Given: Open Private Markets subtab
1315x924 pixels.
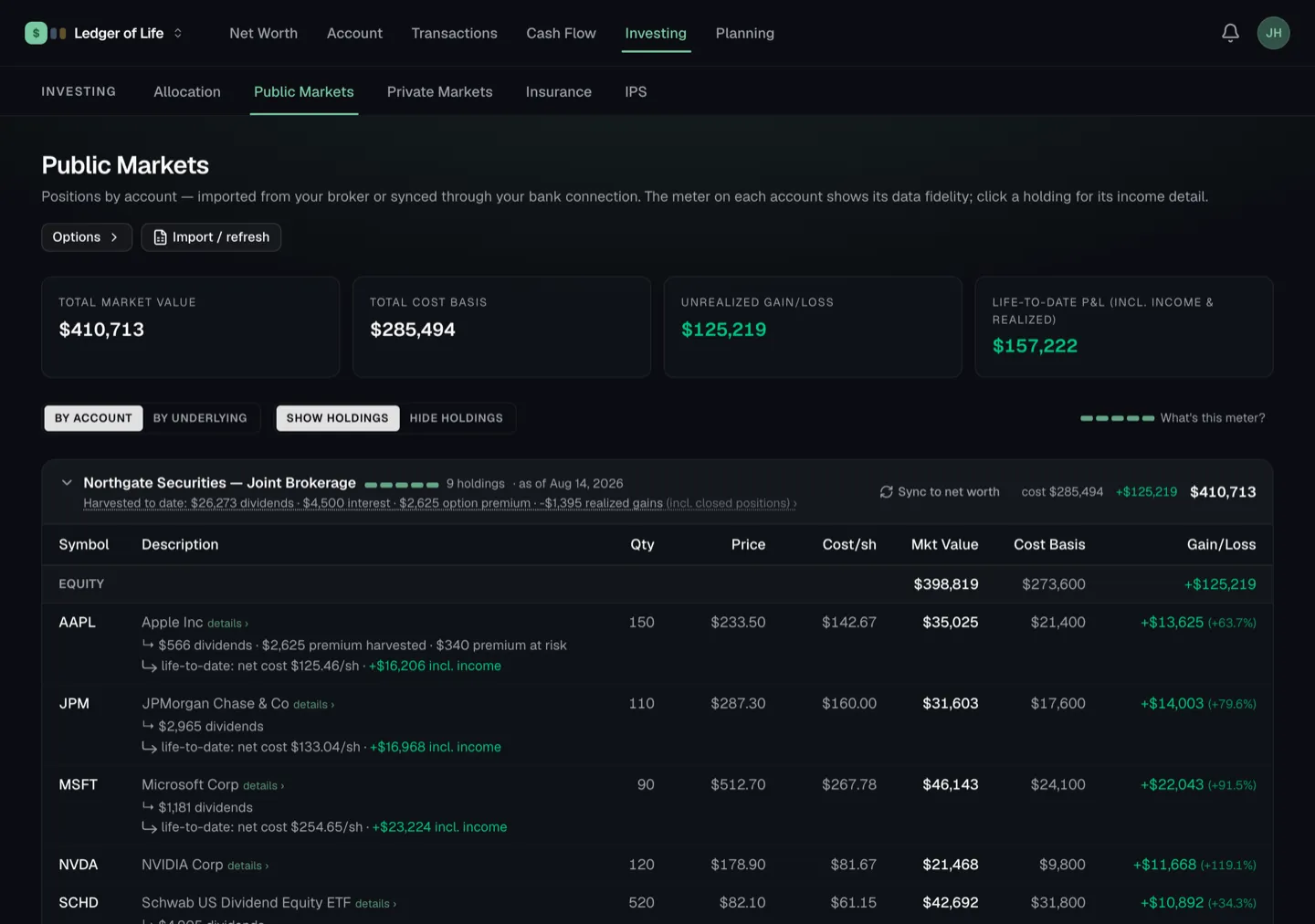Looking at the screenshot, I should coord(439,91).
